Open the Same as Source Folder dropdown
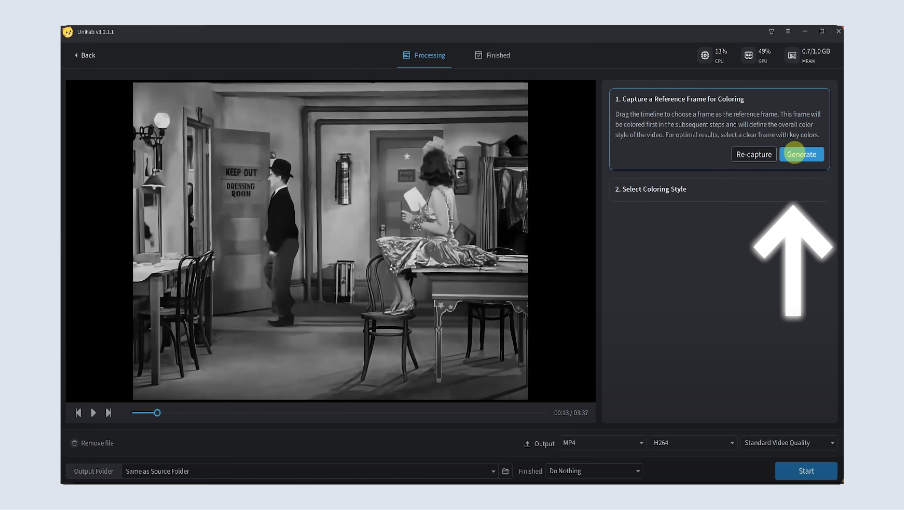This screenshot has width=904, height=510. [x=310, y=471]
